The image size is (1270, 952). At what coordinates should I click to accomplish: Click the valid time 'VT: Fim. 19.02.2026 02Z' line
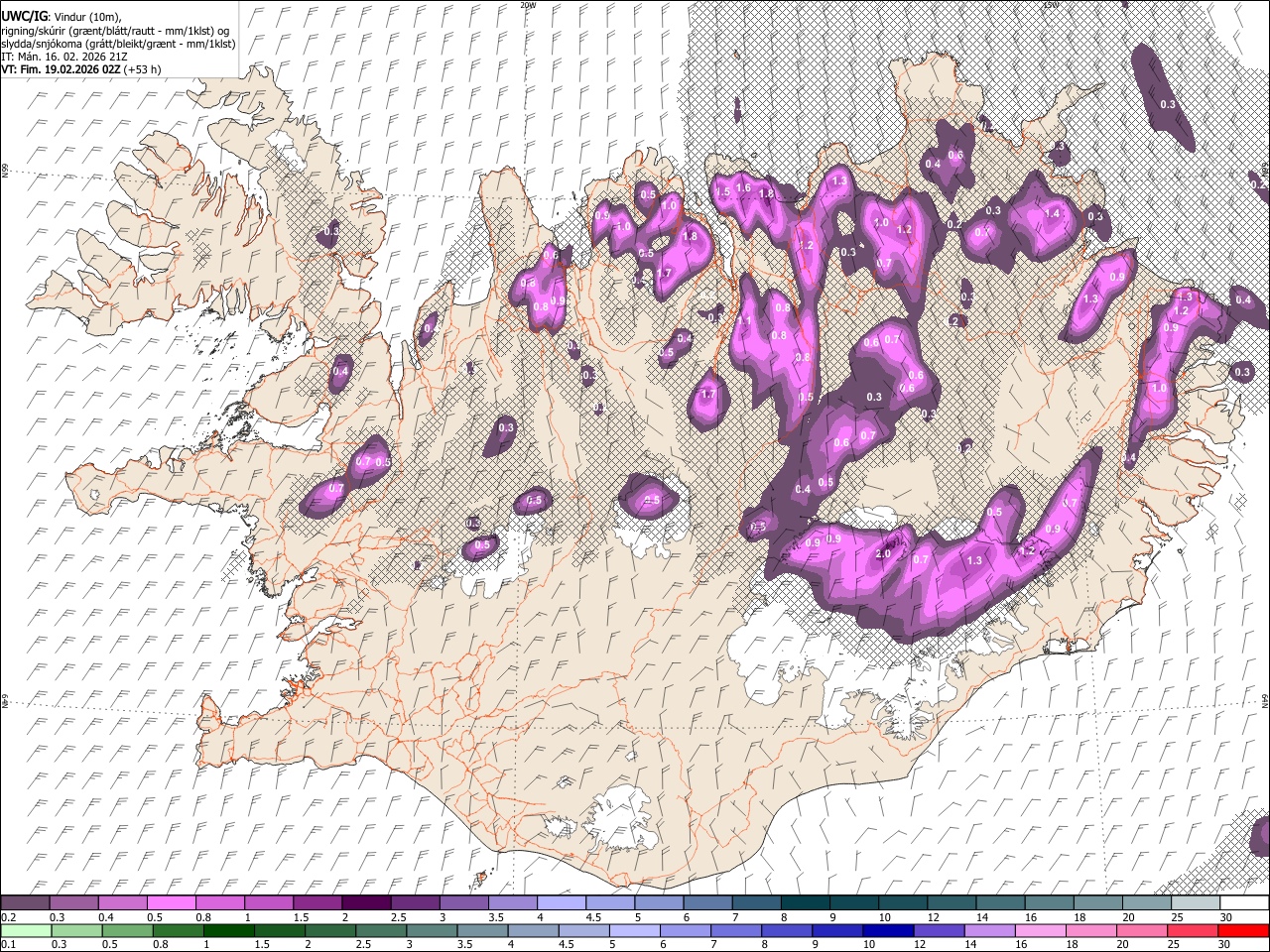[61, 69]
